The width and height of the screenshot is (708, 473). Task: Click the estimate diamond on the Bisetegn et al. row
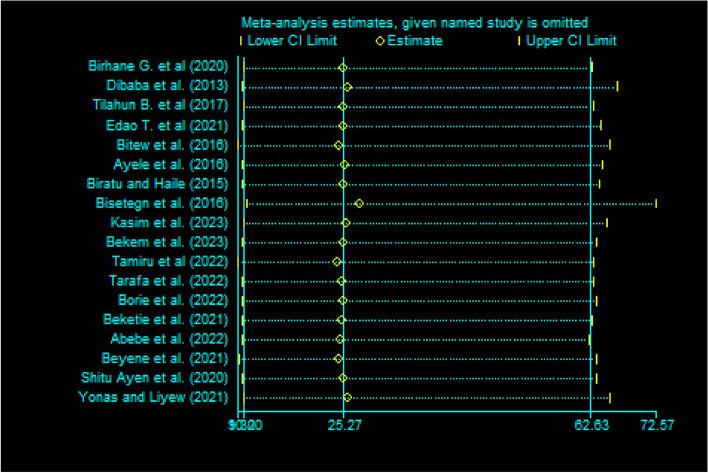(x=359, y=204)
